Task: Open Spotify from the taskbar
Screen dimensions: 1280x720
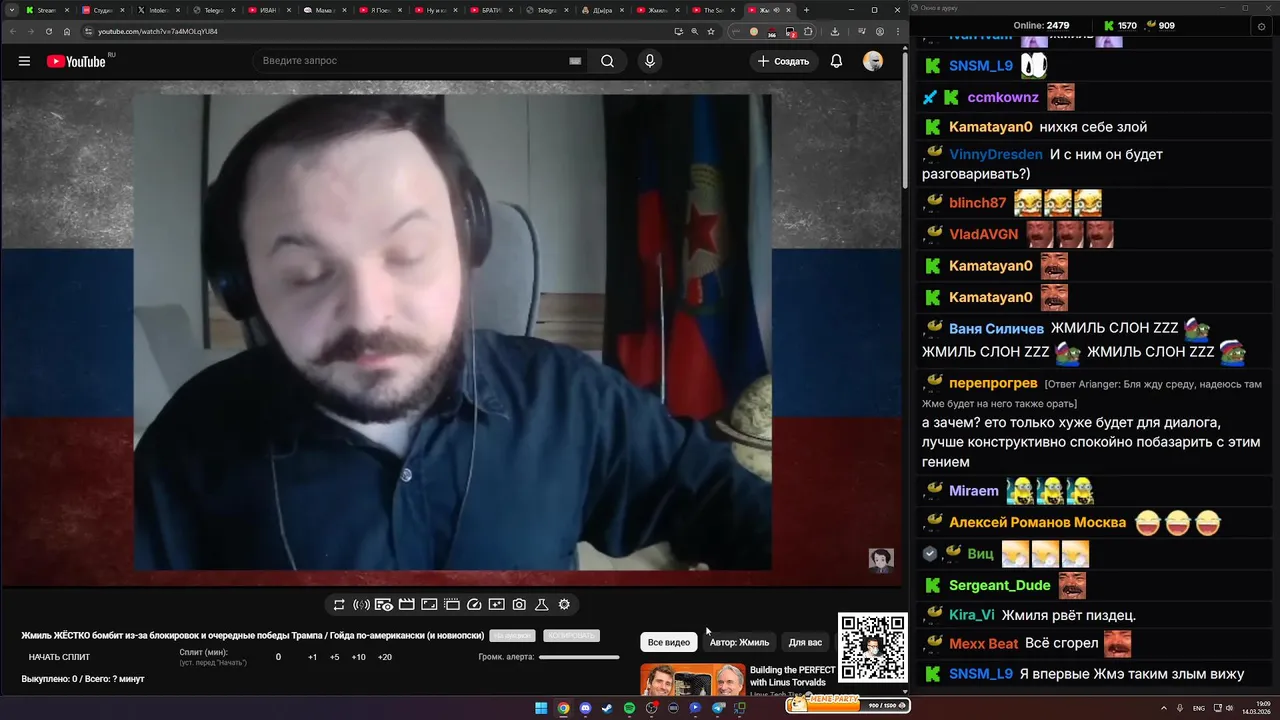Action: coord(629,708)
